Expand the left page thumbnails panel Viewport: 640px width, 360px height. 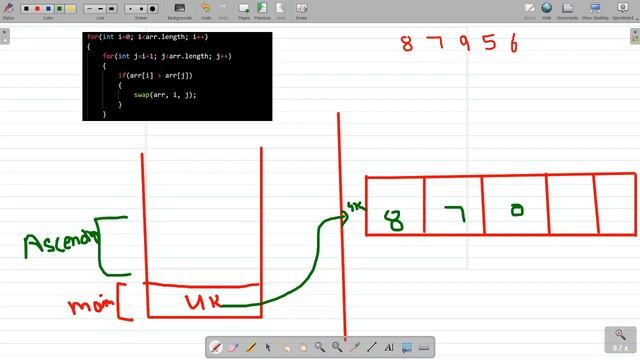(4, 36)
